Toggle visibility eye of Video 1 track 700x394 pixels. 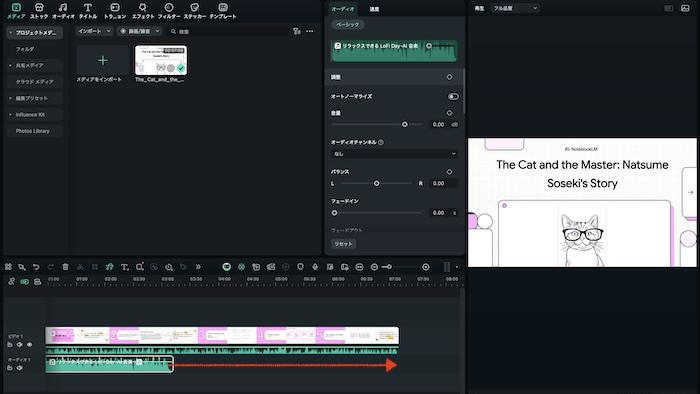29,344
